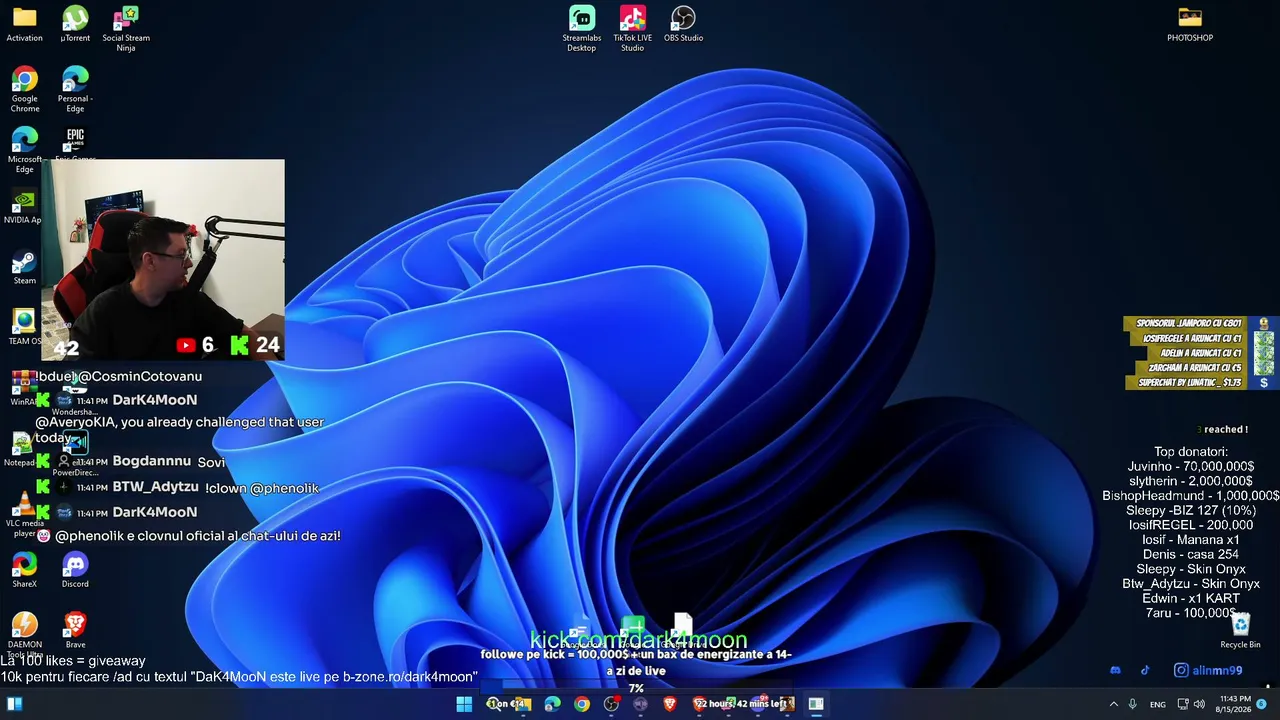1280x720 pixels.
Task: Open File Explorer from the taskbar
Action: [522, 704]
